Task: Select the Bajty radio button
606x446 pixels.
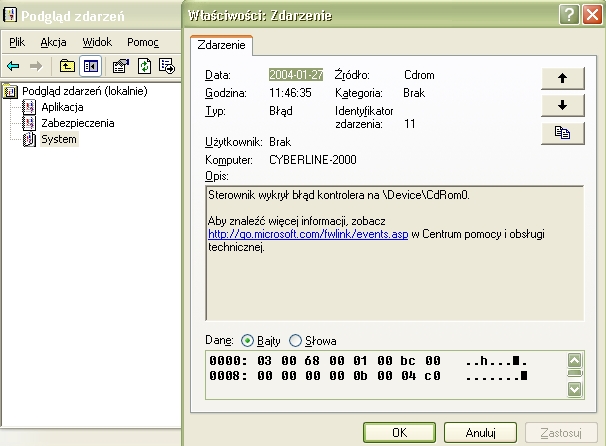Action: click(247, 341)
